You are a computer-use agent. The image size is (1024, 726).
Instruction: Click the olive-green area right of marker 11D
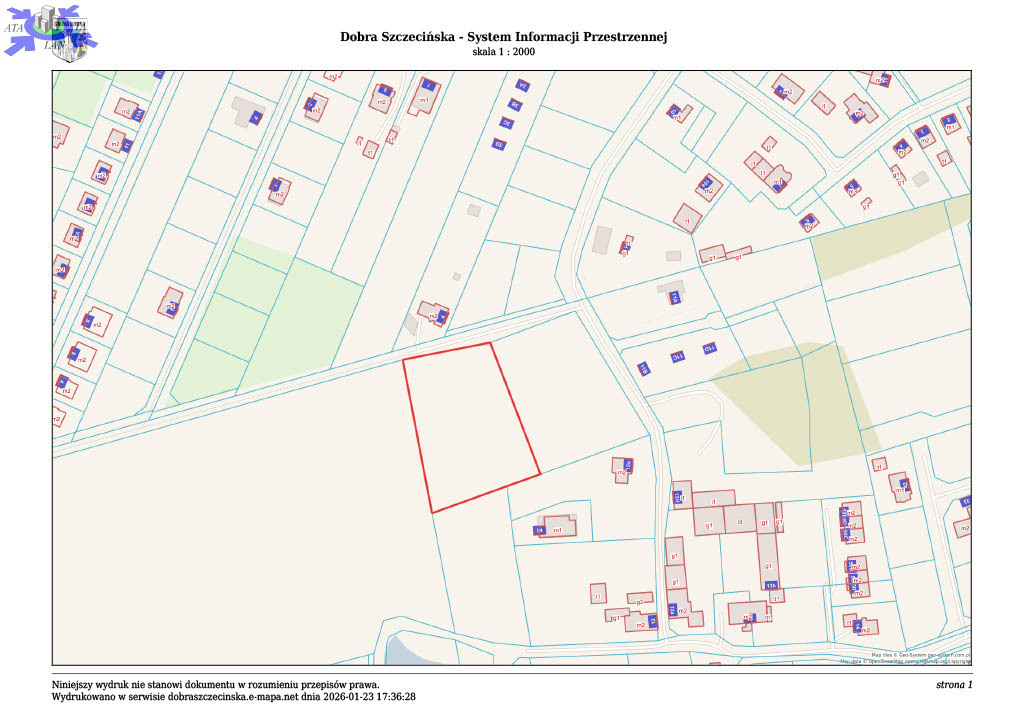coord(790,395)
